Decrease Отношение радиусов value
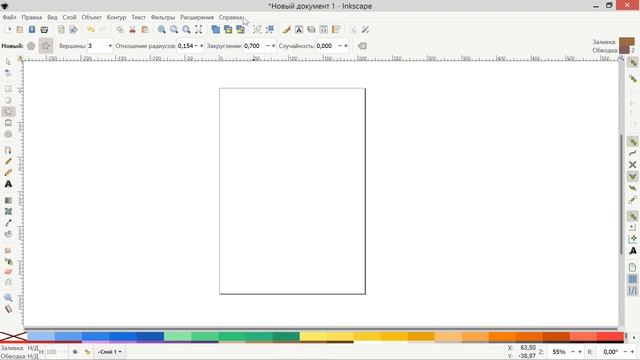The image size is (640, 360). tap(196, 46)
